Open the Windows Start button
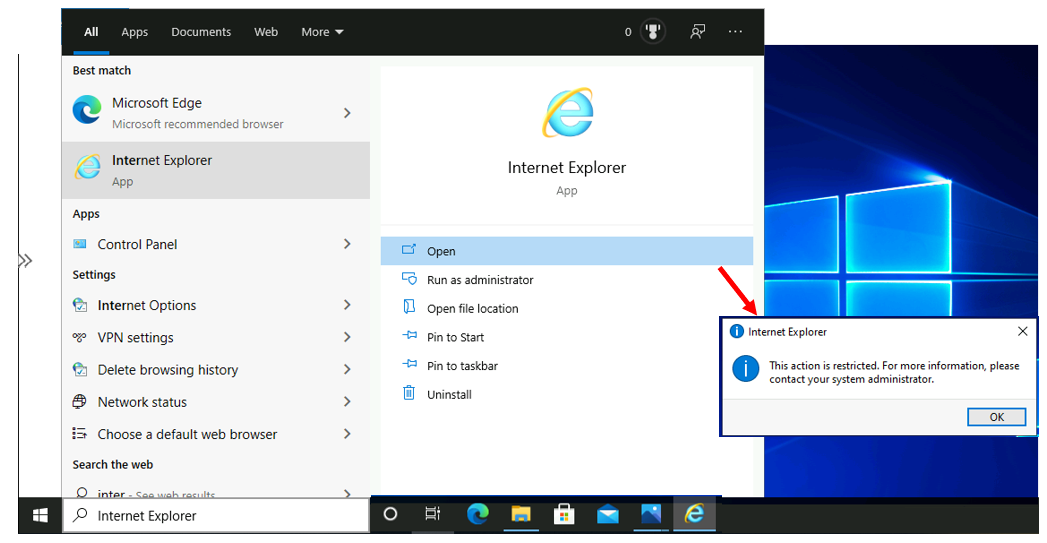Viewport: 1047px width, 543px height. coord(40,516)
